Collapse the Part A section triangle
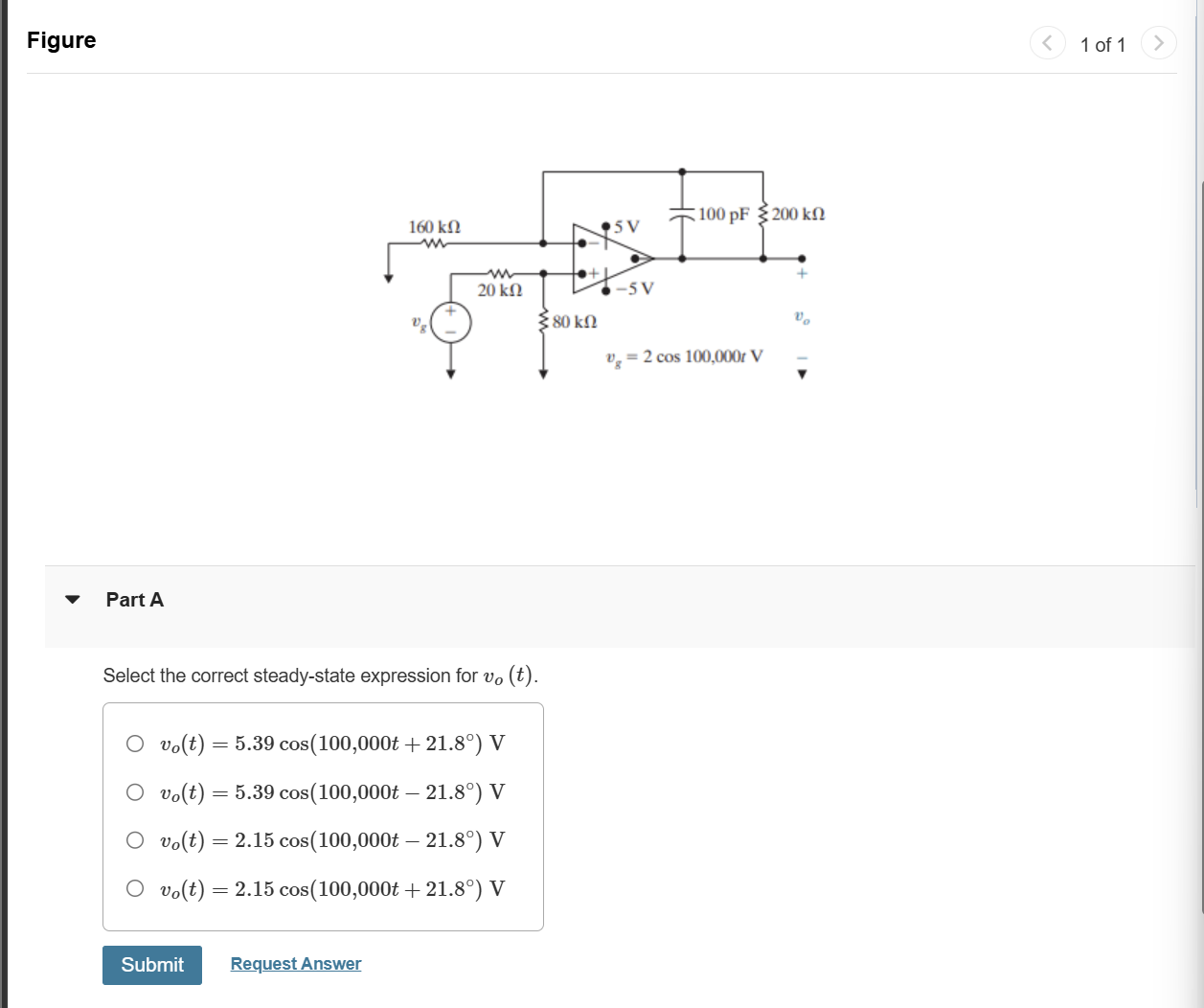Screen dimensions: 1204x1008 [73, 600]
